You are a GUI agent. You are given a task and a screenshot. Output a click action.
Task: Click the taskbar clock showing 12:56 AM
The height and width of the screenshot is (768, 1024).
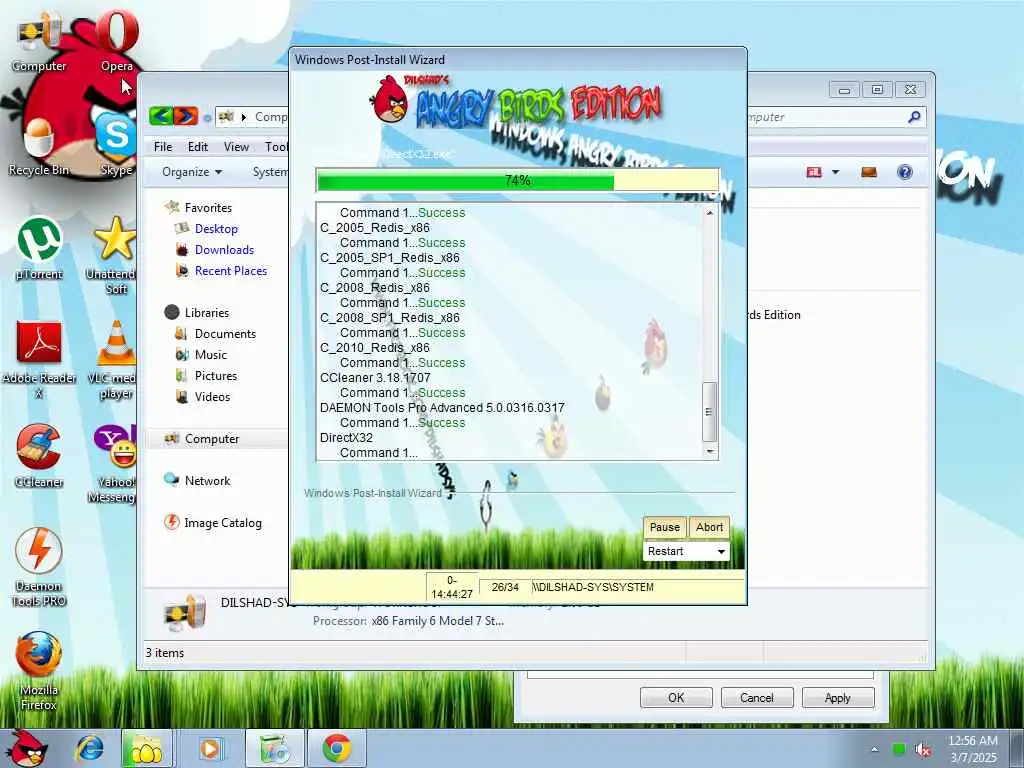[973, 749]
